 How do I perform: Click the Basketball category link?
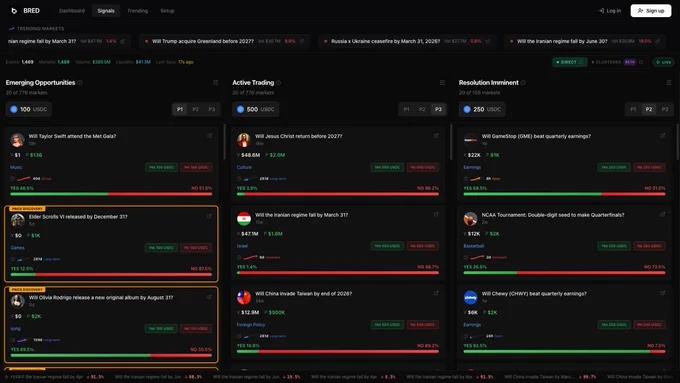pos(474,246)
